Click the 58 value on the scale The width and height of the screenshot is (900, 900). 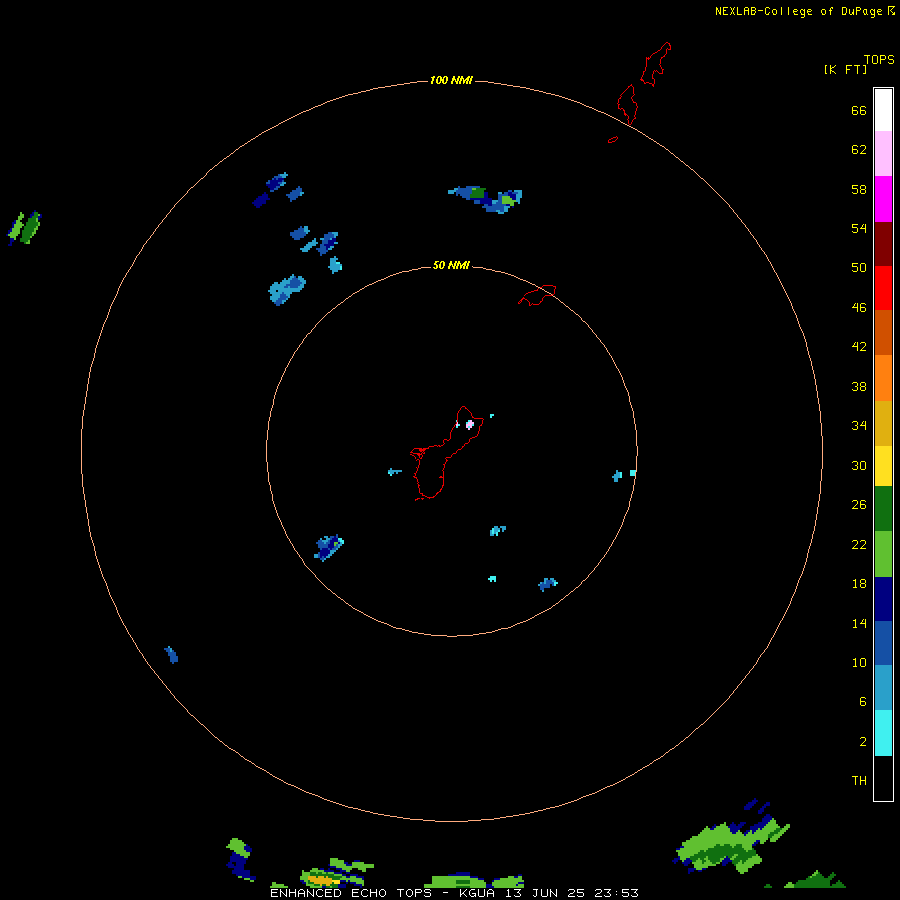pos(859,189)
